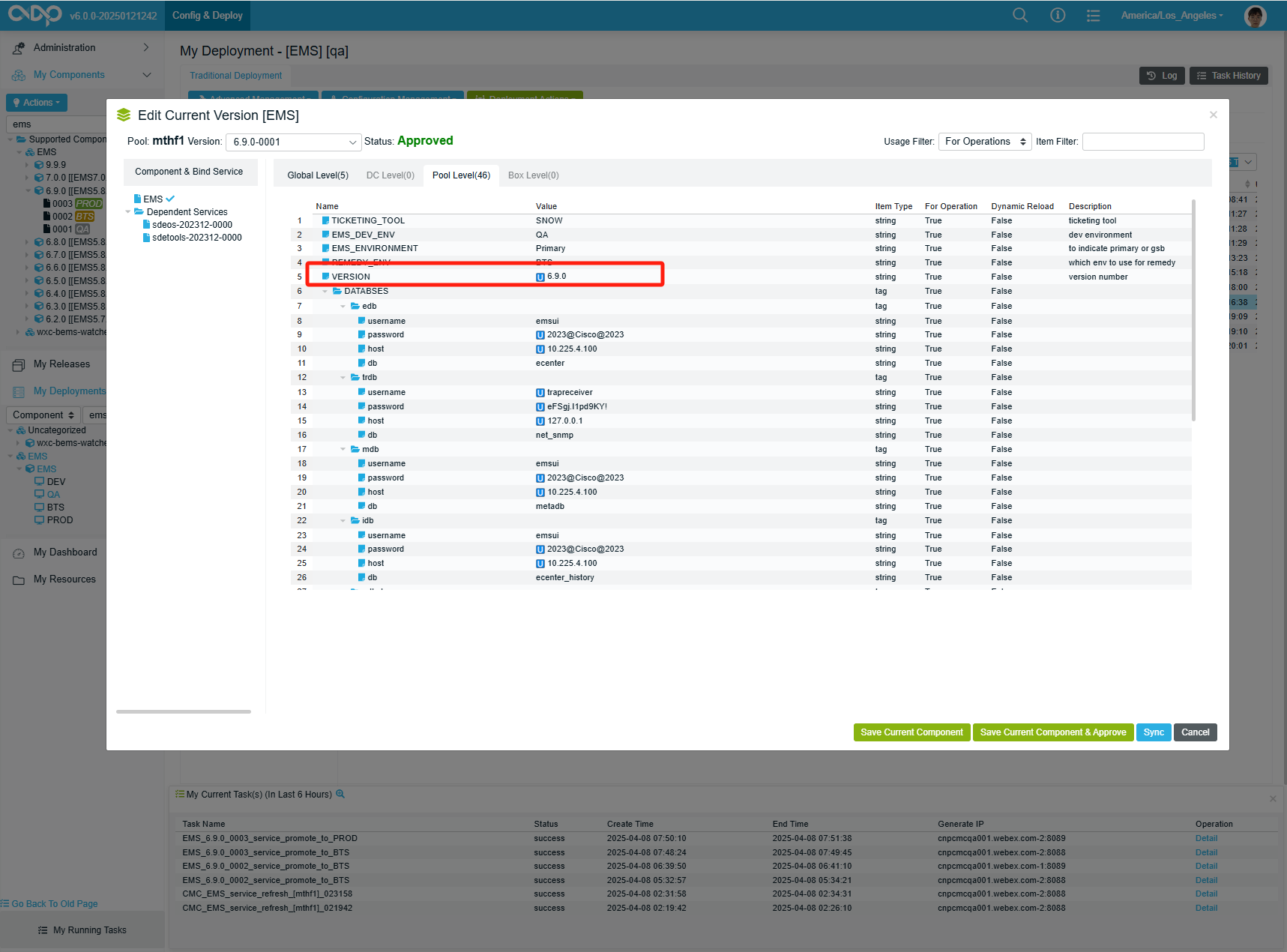The image size is (1287, 952).
Task: Click the Sync button
Action: [1154, 732]
